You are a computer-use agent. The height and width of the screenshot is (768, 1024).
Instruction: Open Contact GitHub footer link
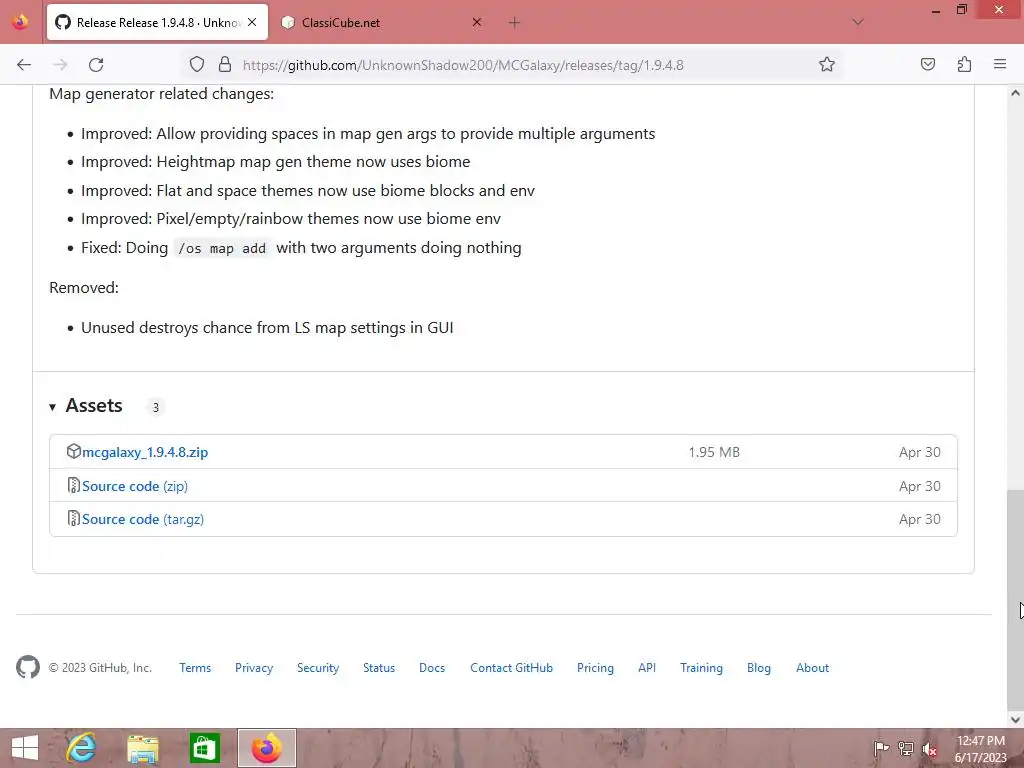coord(511,667)
